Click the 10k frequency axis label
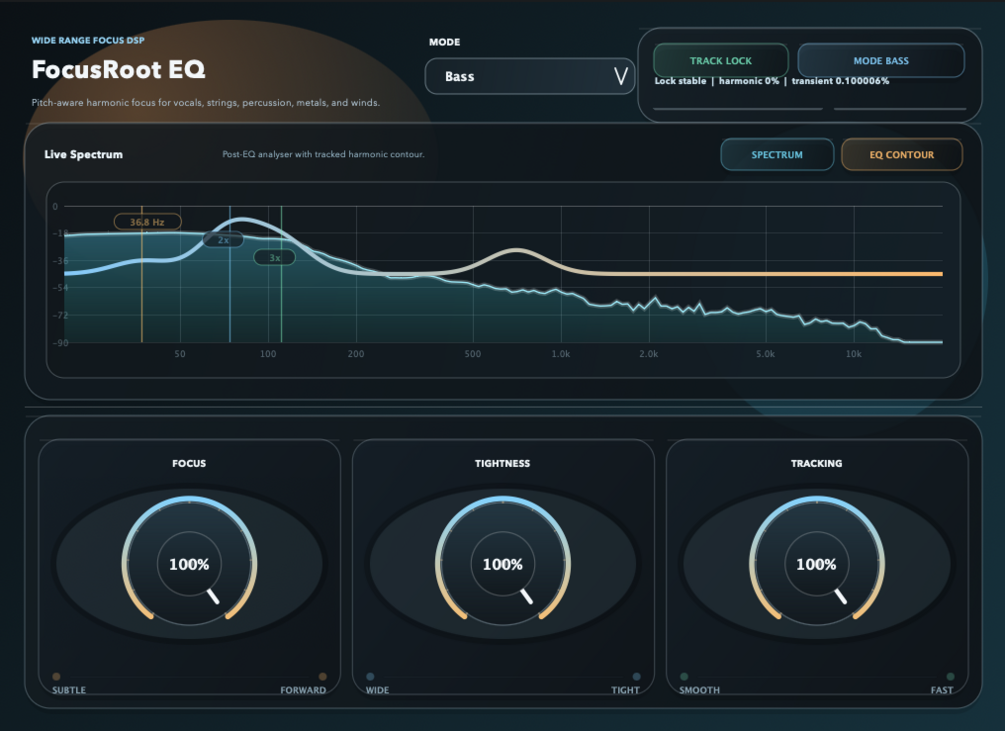 [x=853, y=354]
